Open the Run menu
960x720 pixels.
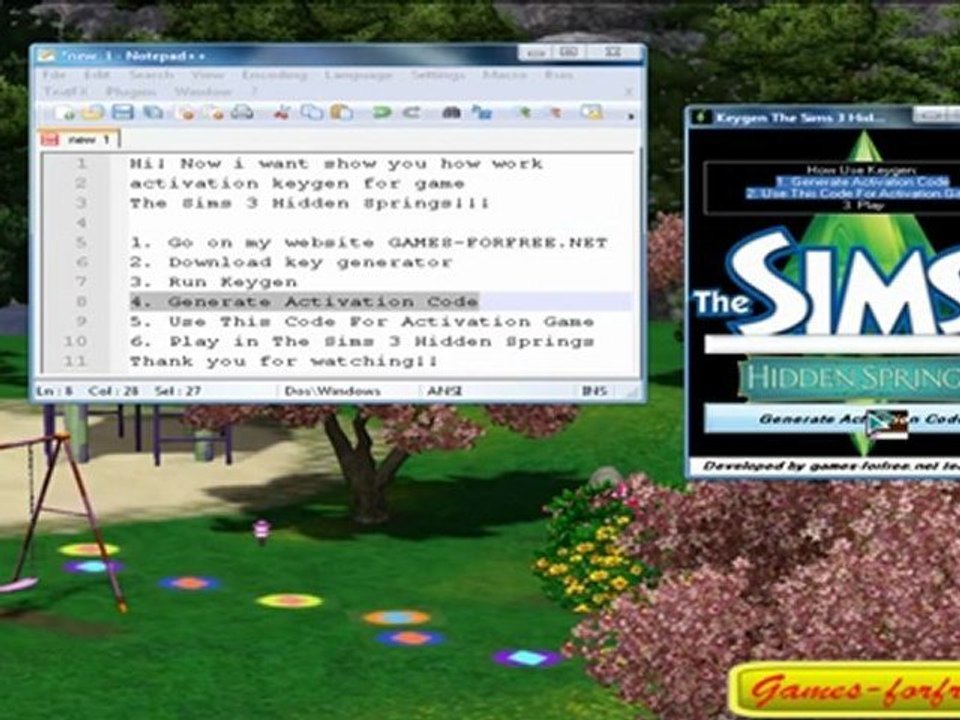point(558,75)
